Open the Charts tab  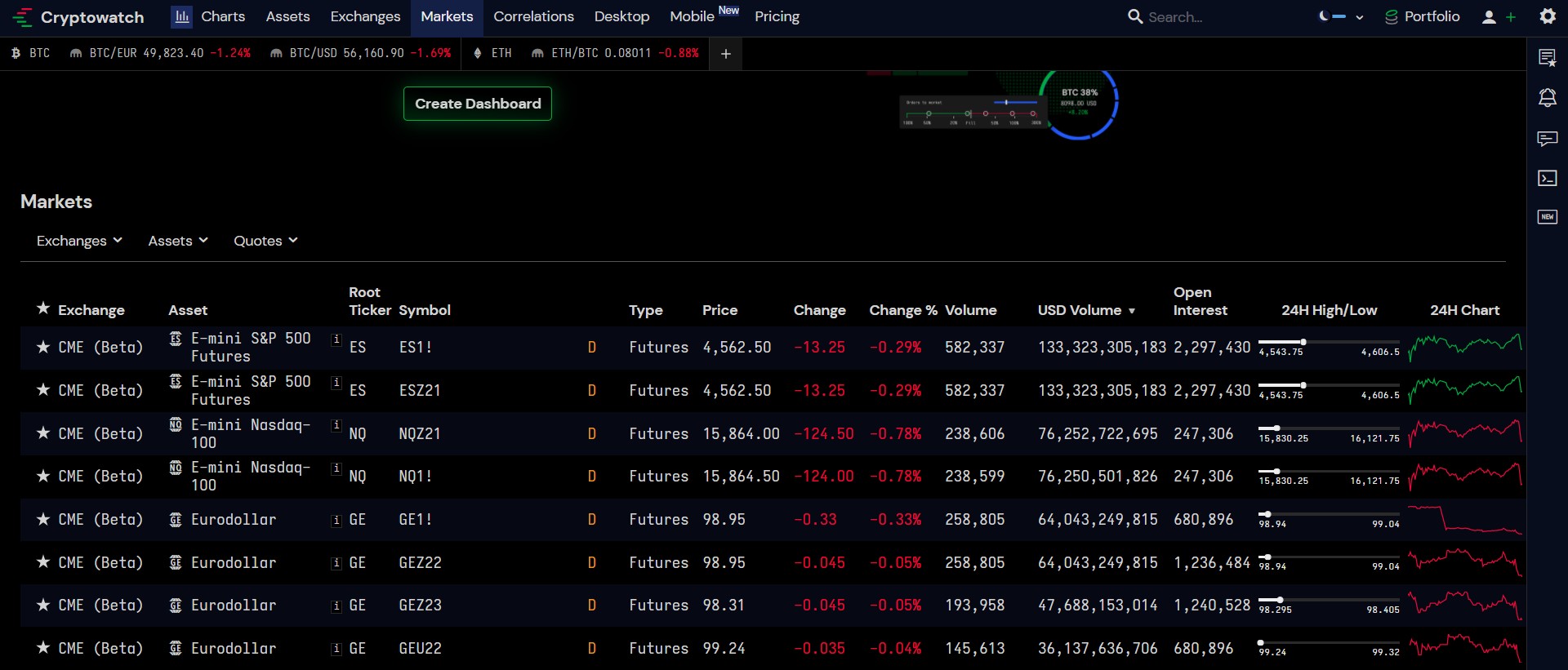(208, 17)
